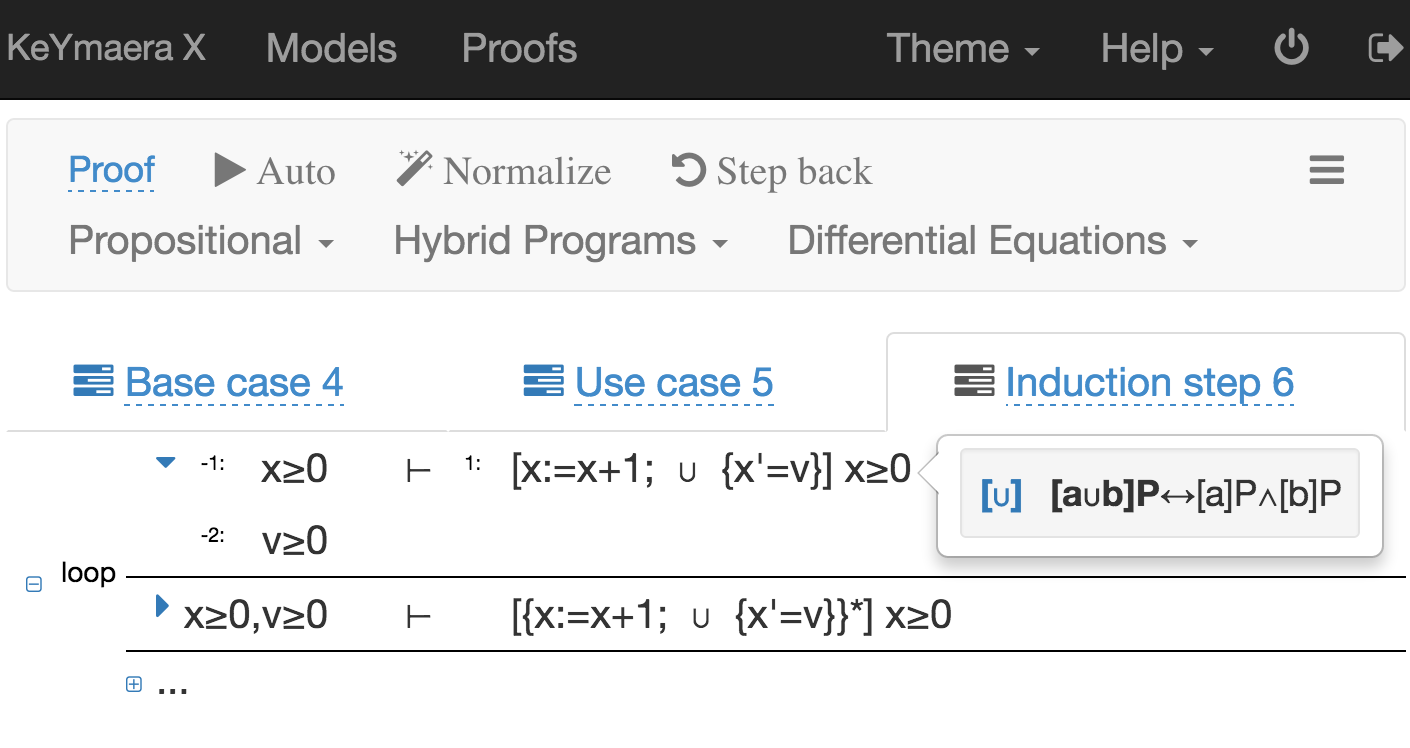Viewport: 1410px width, 748px height.
Task: Collapse antecedent formula -1 with its triangle
Action: [x=164, y=462]
